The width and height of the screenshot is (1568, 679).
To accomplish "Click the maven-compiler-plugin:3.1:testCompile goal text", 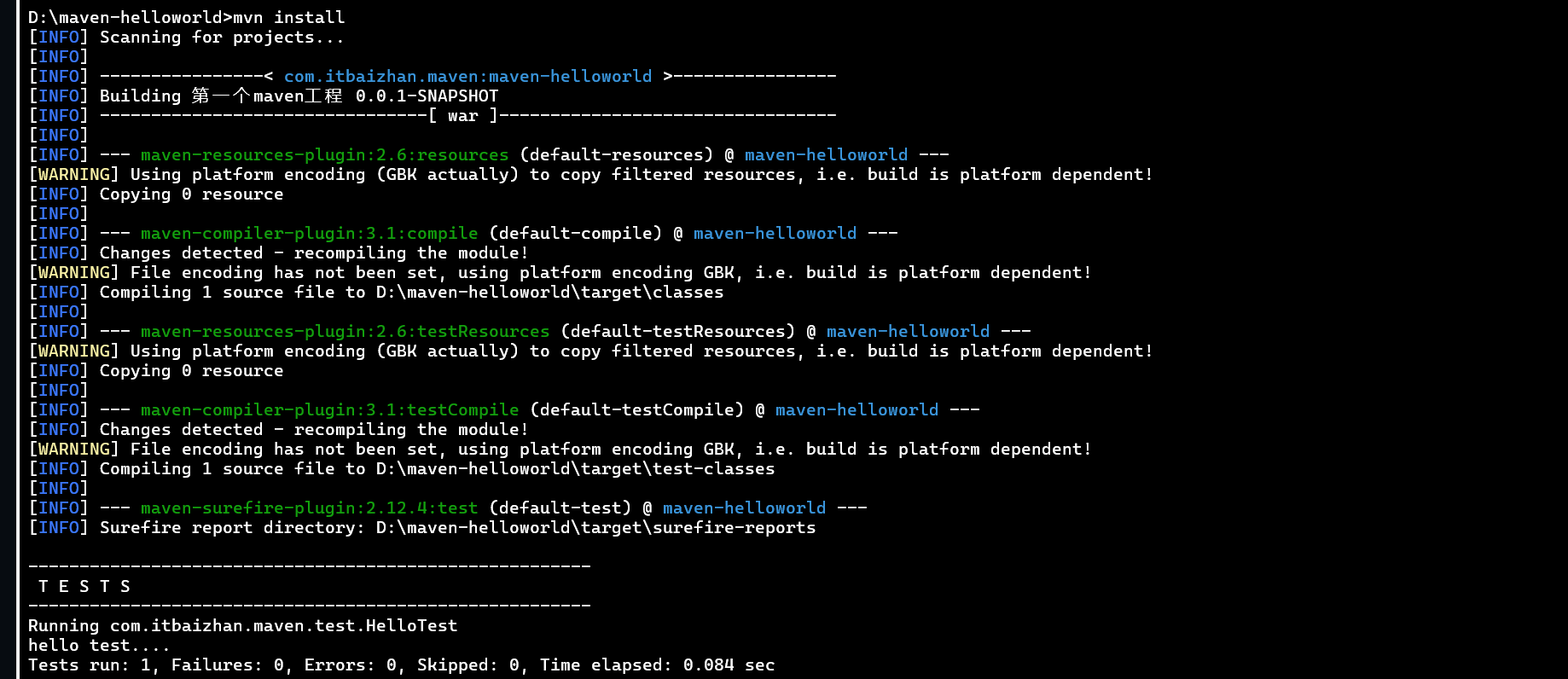I will click(329, 409).
